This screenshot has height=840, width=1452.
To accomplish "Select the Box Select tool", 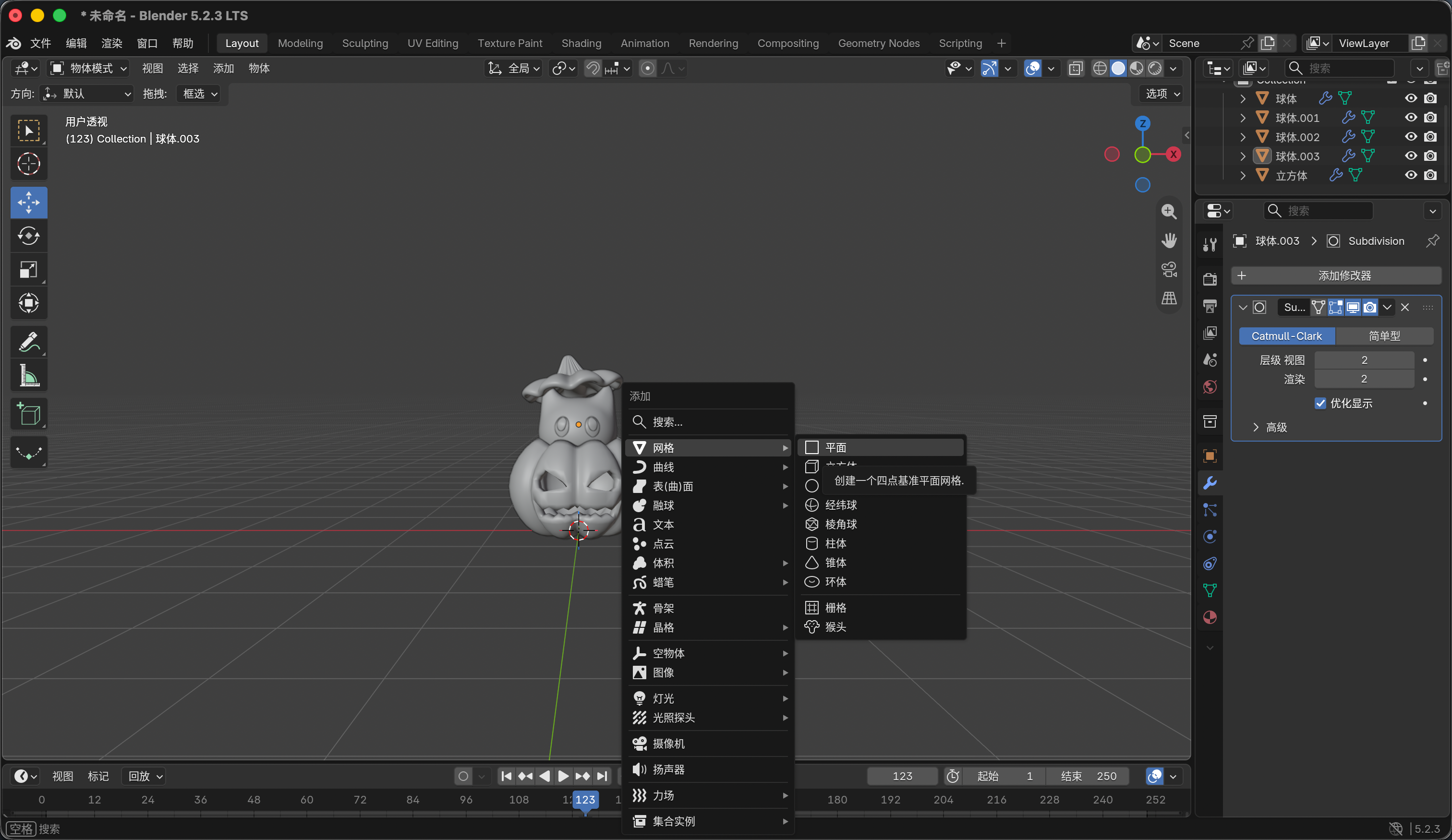I will pyautogui.click(x=28, y=130).
